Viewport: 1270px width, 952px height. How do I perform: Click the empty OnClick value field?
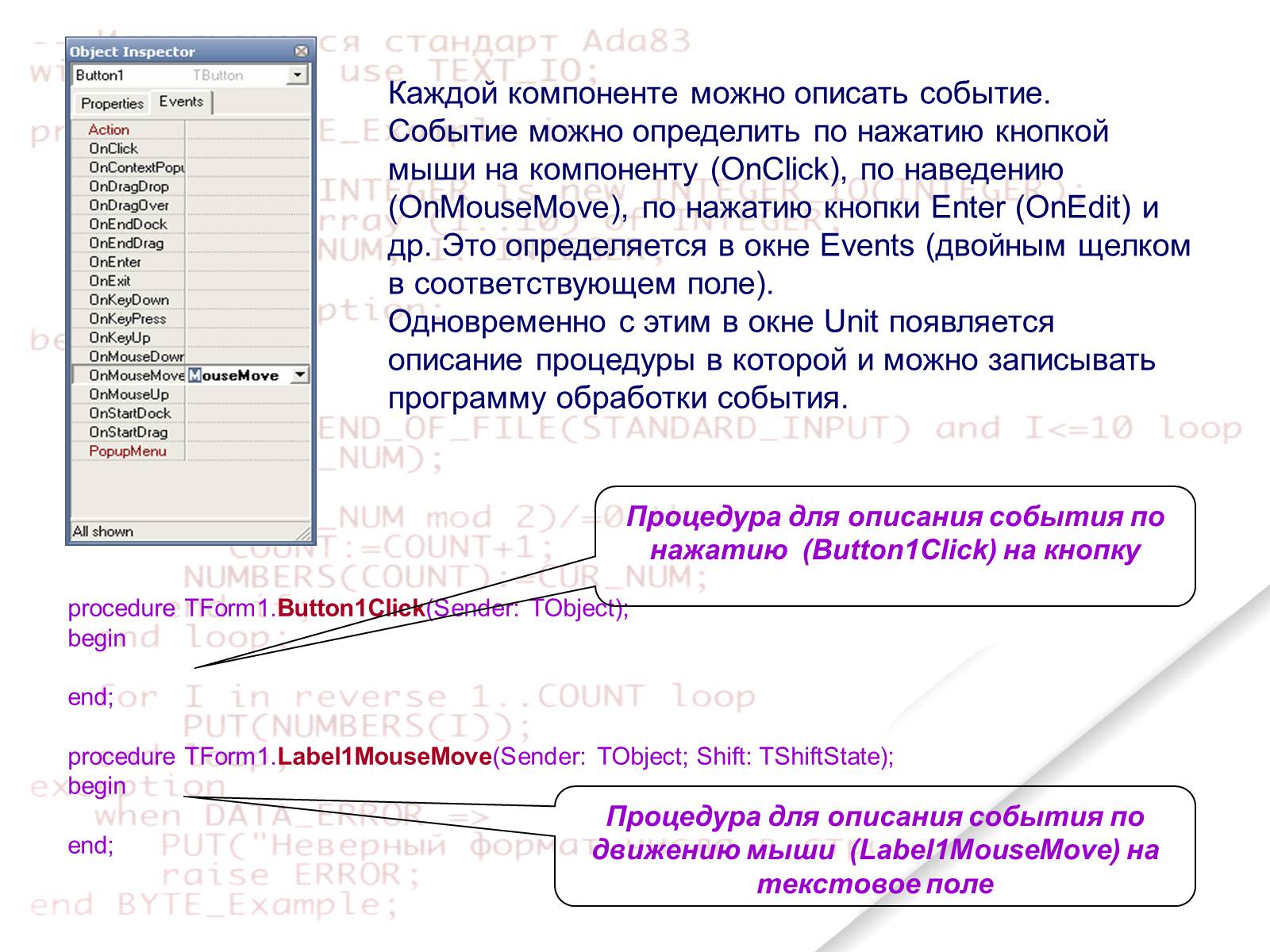click(x=248, y=148)
